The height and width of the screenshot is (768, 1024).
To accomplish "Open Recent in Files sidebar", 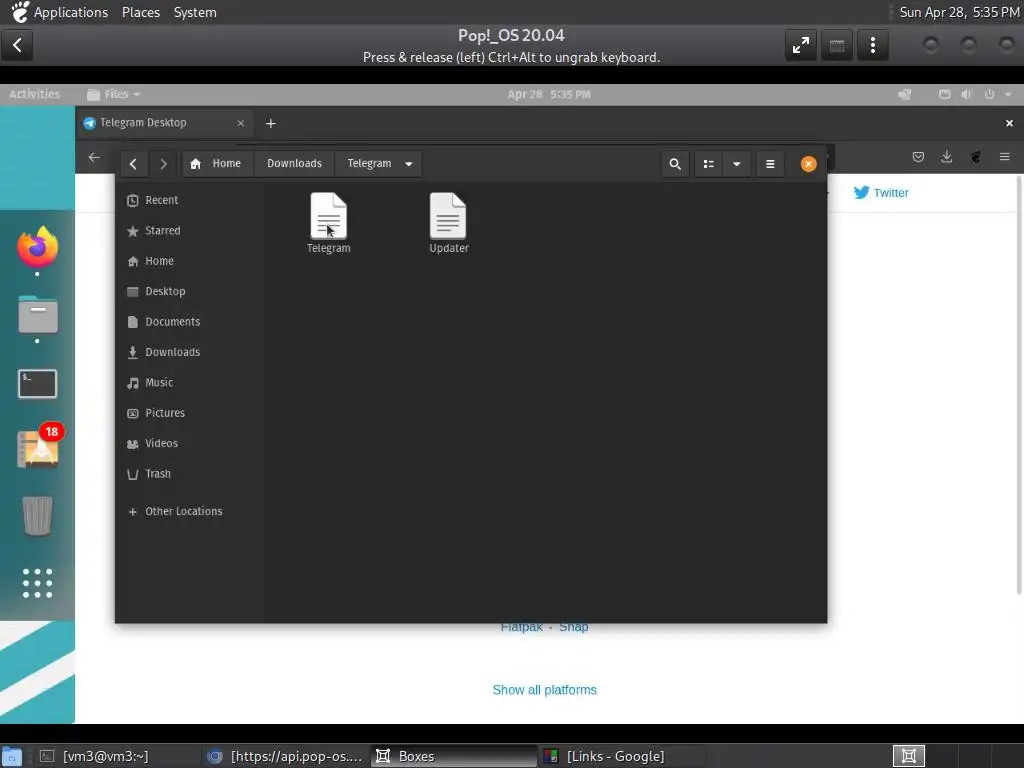I will (189, 200).
